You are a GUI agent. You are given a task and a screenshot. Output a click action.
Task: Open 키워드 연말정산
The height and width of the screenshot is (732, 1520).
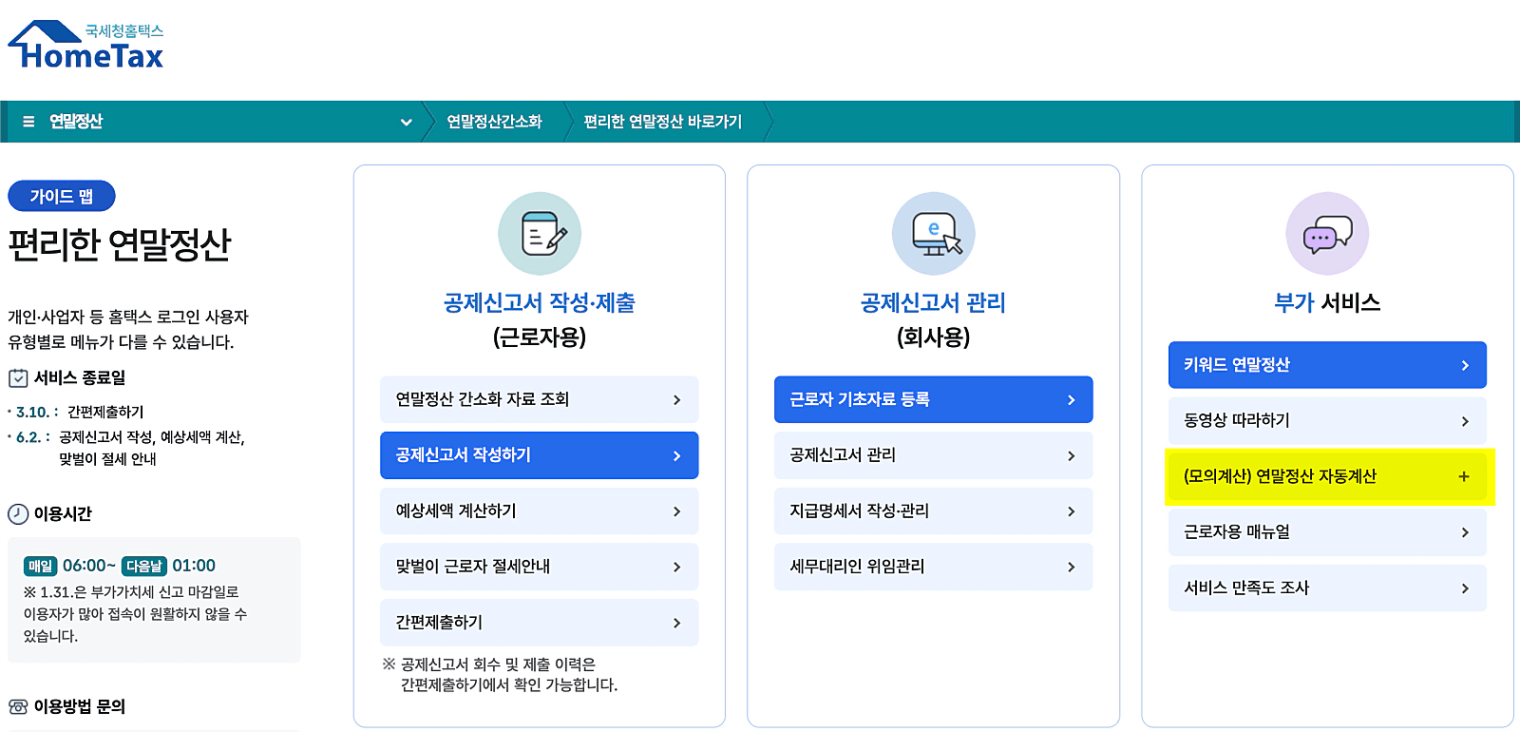click(x=1327, y=365)
